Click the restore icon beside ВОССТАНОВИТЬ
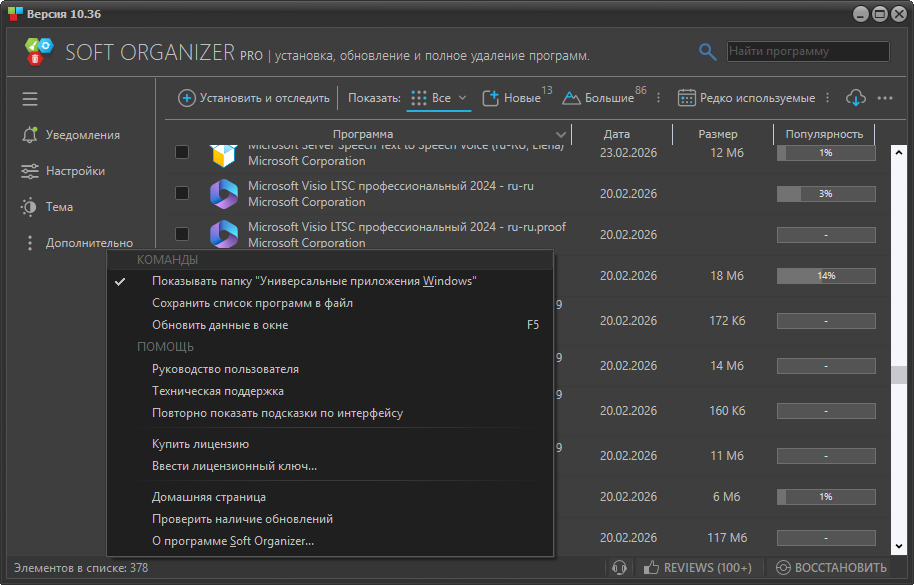The height and width of the screenshot is (585, 914). [783, 568]
